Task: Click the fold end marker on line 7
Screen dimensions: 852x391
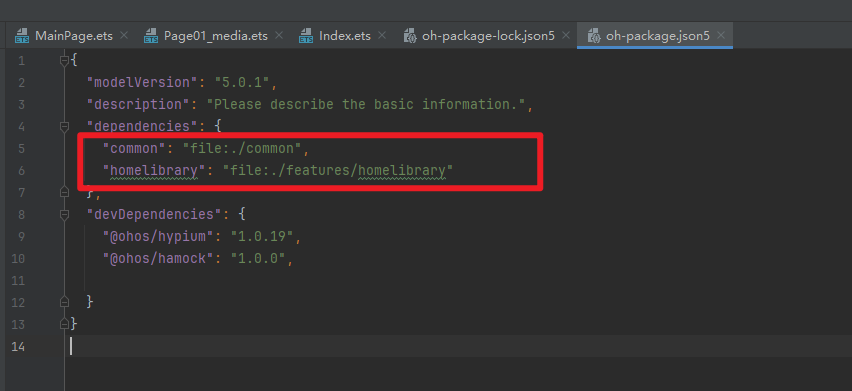Action: tap(64, 192)
